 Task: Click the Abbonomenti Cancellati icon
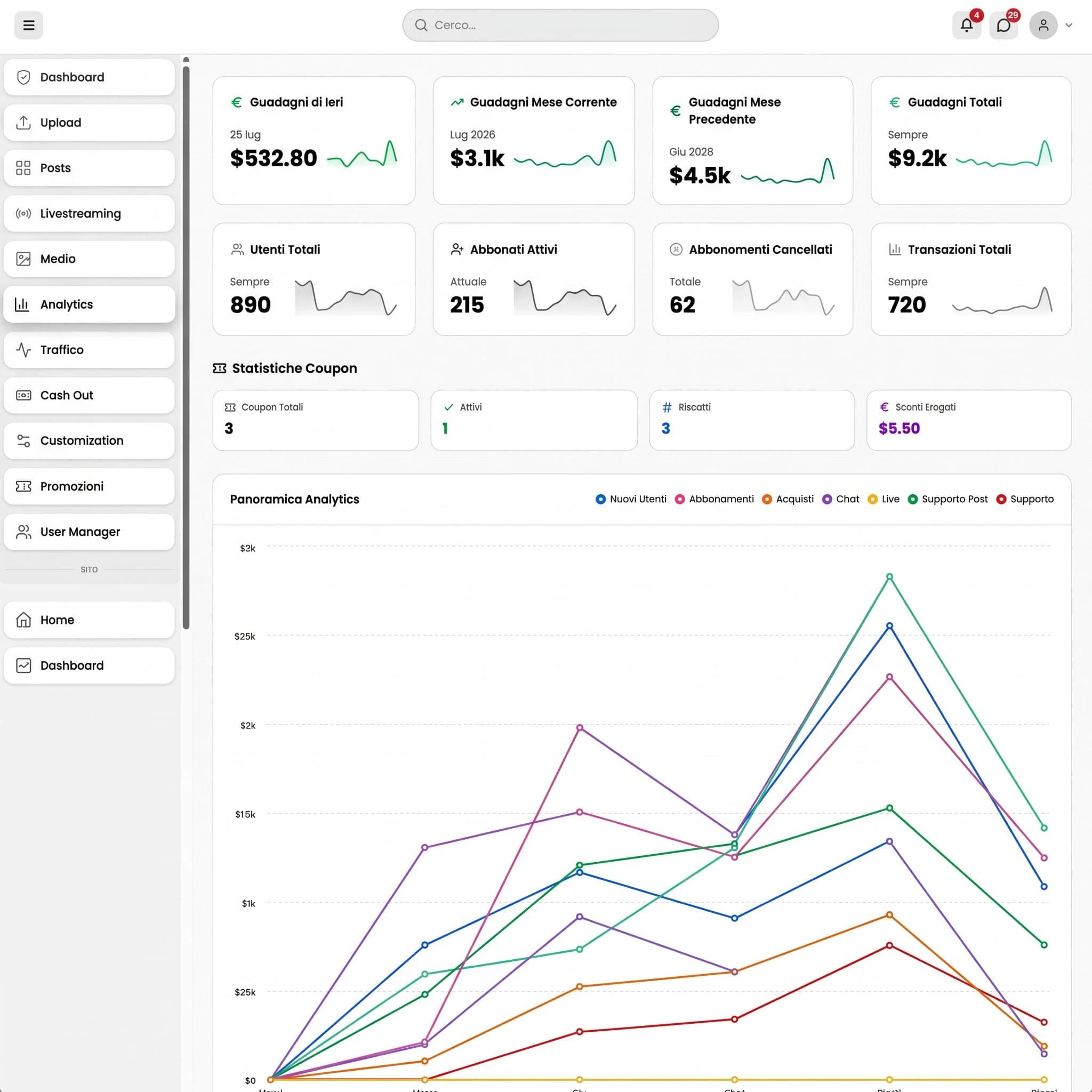(x=676, y=249)
